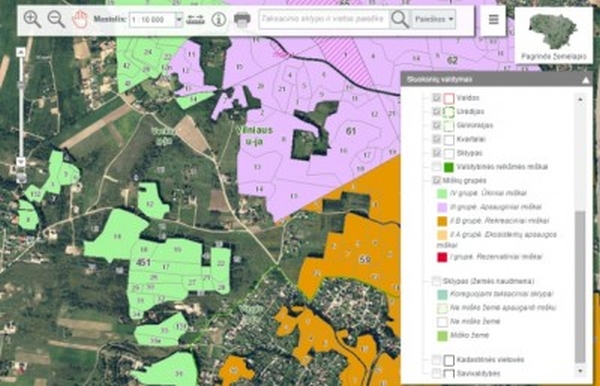Expand the Paieškos dropdown button
The height and width of the screenshot is (386, 600).
(434, 19)
